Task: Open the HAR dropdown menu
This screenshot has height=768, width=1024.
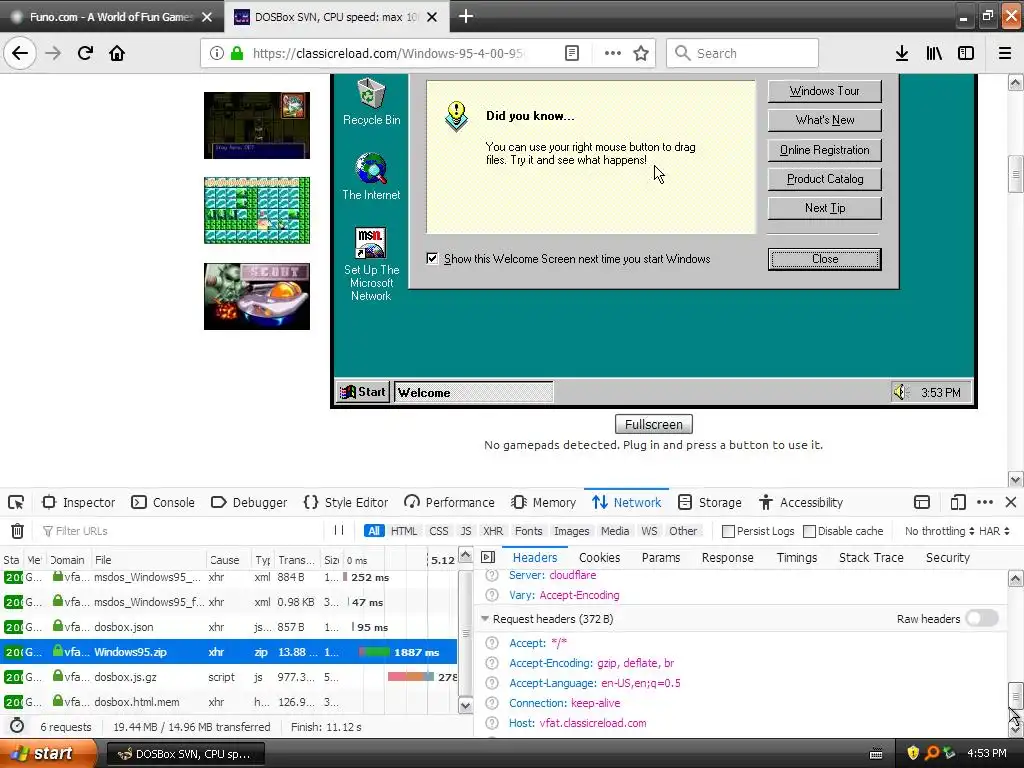Action: [994, 531]
